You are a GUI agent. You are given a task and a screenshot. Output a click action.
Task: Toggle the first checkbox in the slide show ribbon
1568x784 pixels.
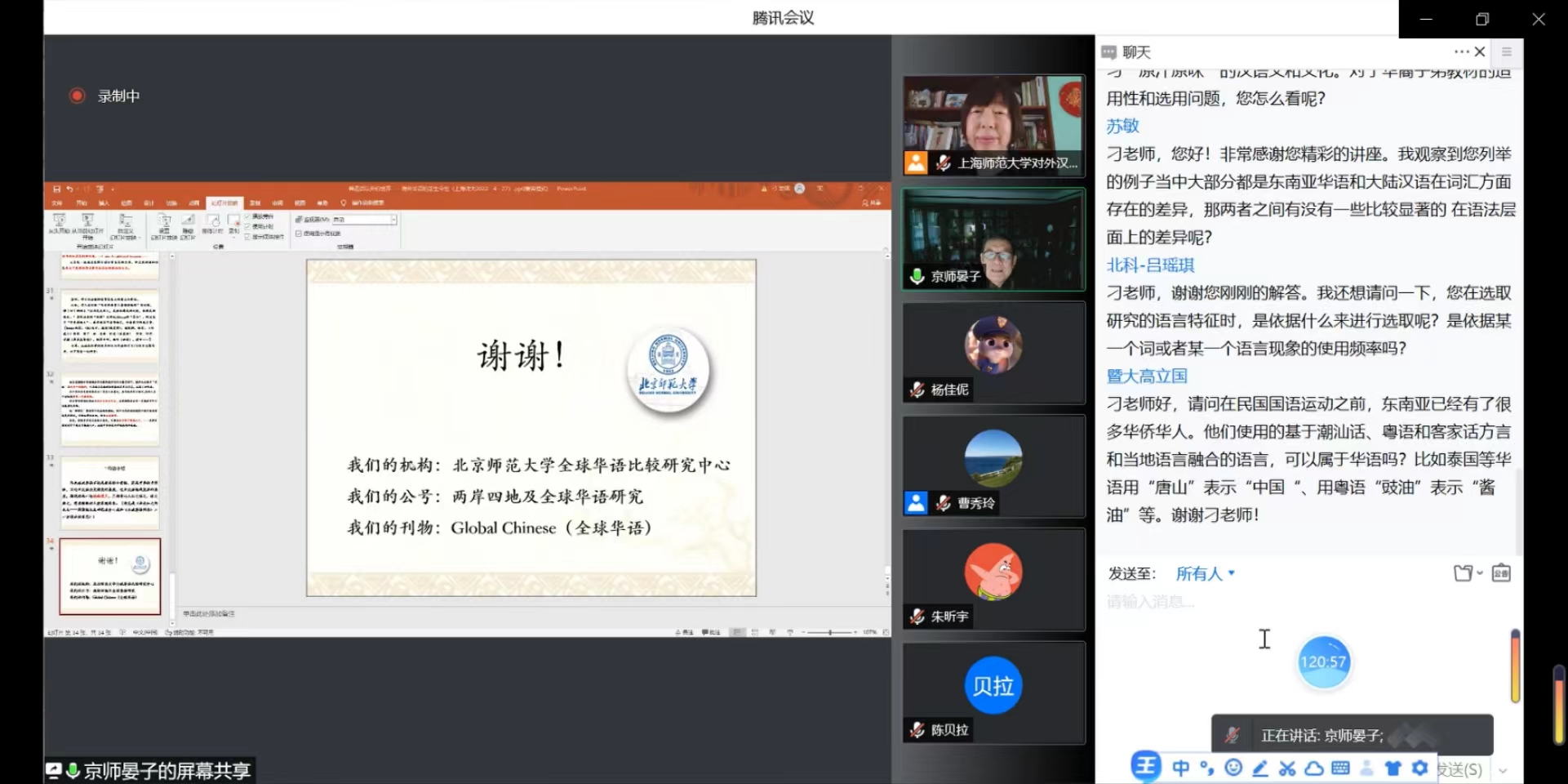pos(248,217)
